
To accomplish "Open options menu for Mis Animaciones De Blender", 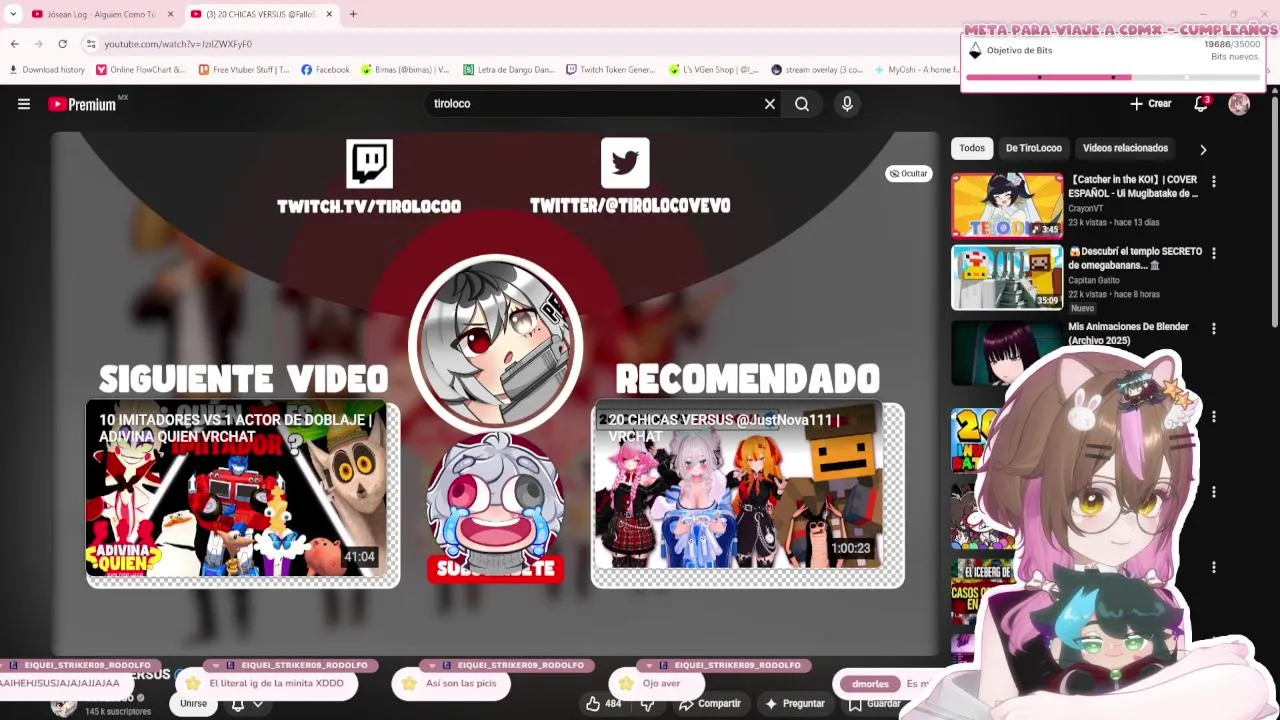I will click(1213, 328).
